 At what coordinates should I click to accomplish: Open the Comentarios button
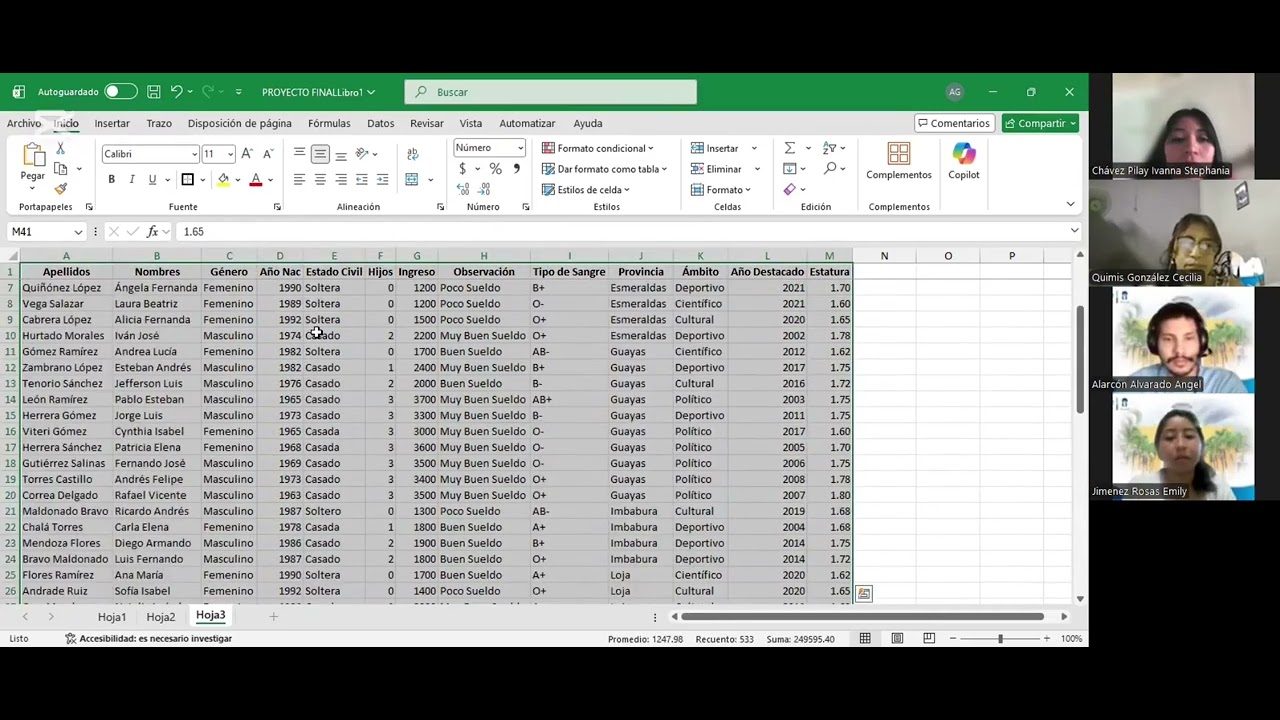[953, 123]
